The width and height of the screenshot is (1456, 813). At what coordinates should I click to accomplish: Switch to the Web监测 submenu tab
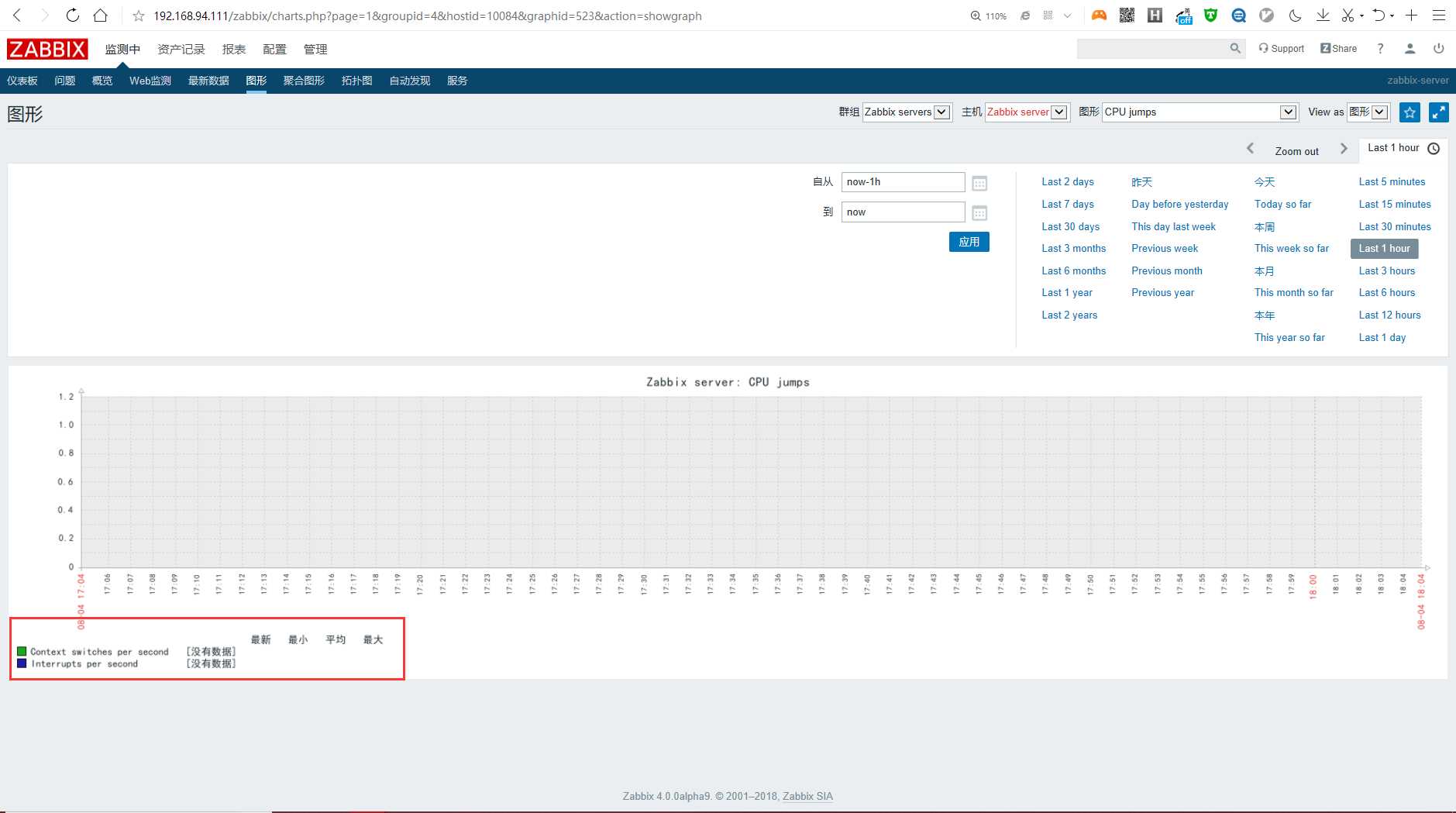(x=150, y=81)
